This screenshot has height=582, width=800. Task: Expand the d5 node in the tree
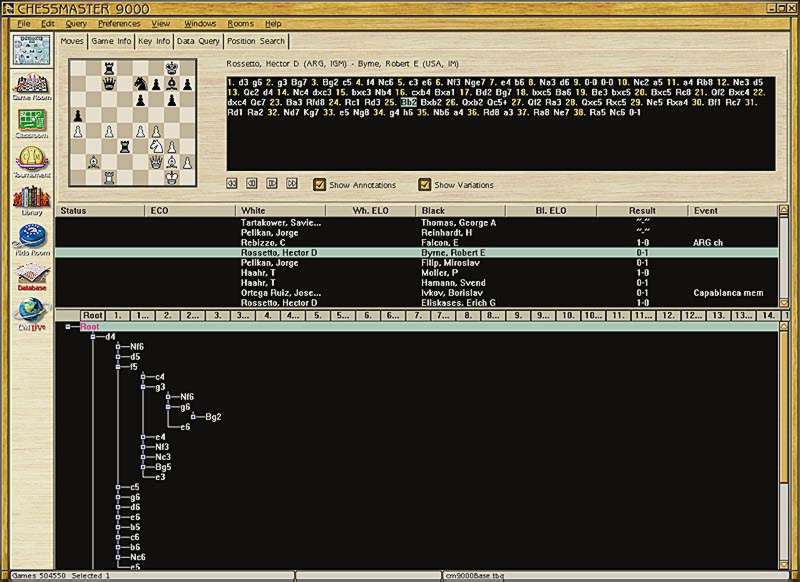(x=118, y=357)
